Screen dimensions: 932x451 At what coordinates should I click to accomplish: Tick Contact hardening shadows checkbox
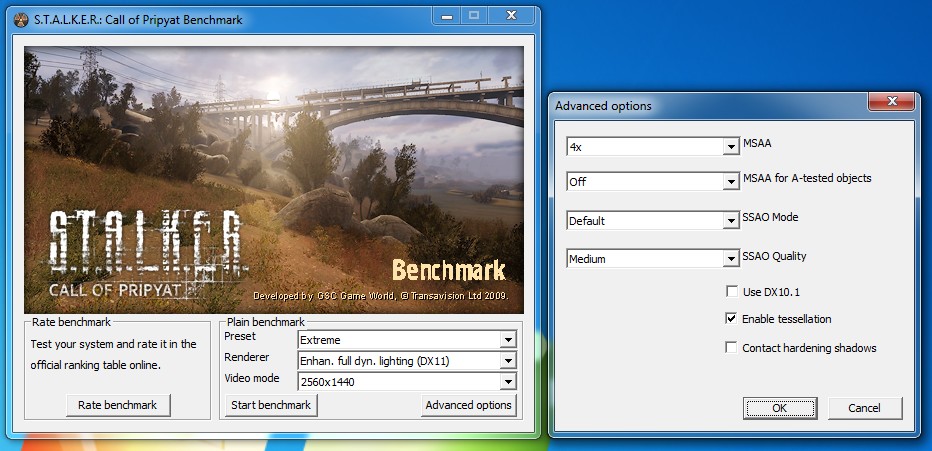click(731, 348)
